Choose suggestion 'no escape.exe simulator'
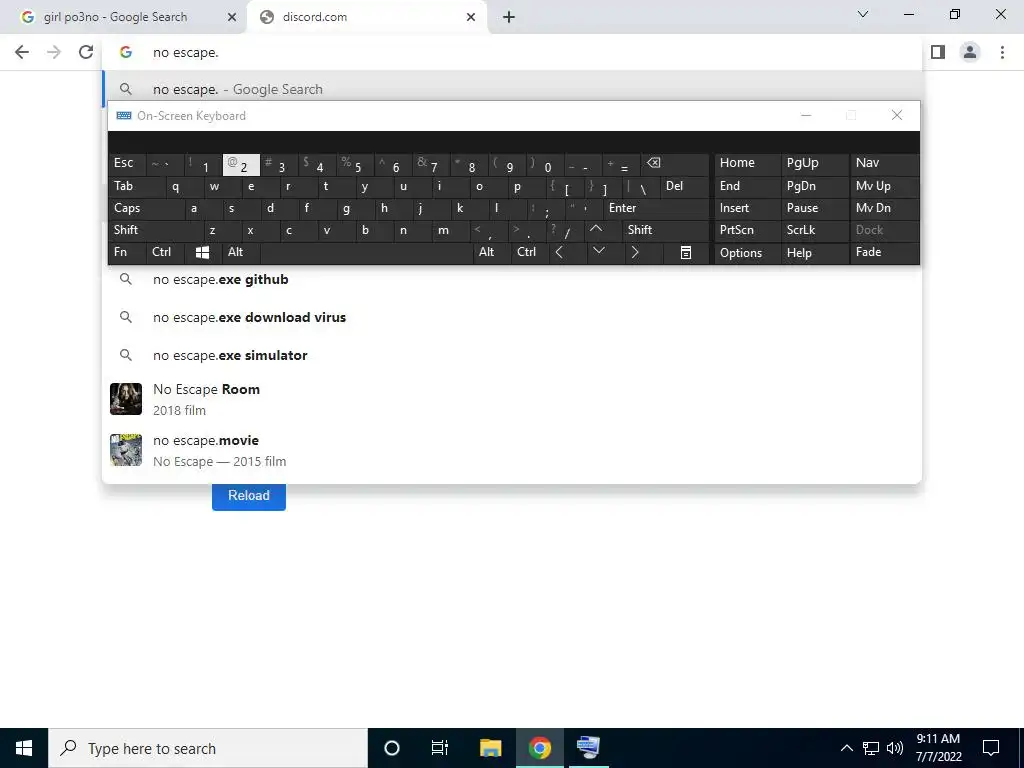The width and height of the screenshot is (1024, 768). tap(512, 355)
